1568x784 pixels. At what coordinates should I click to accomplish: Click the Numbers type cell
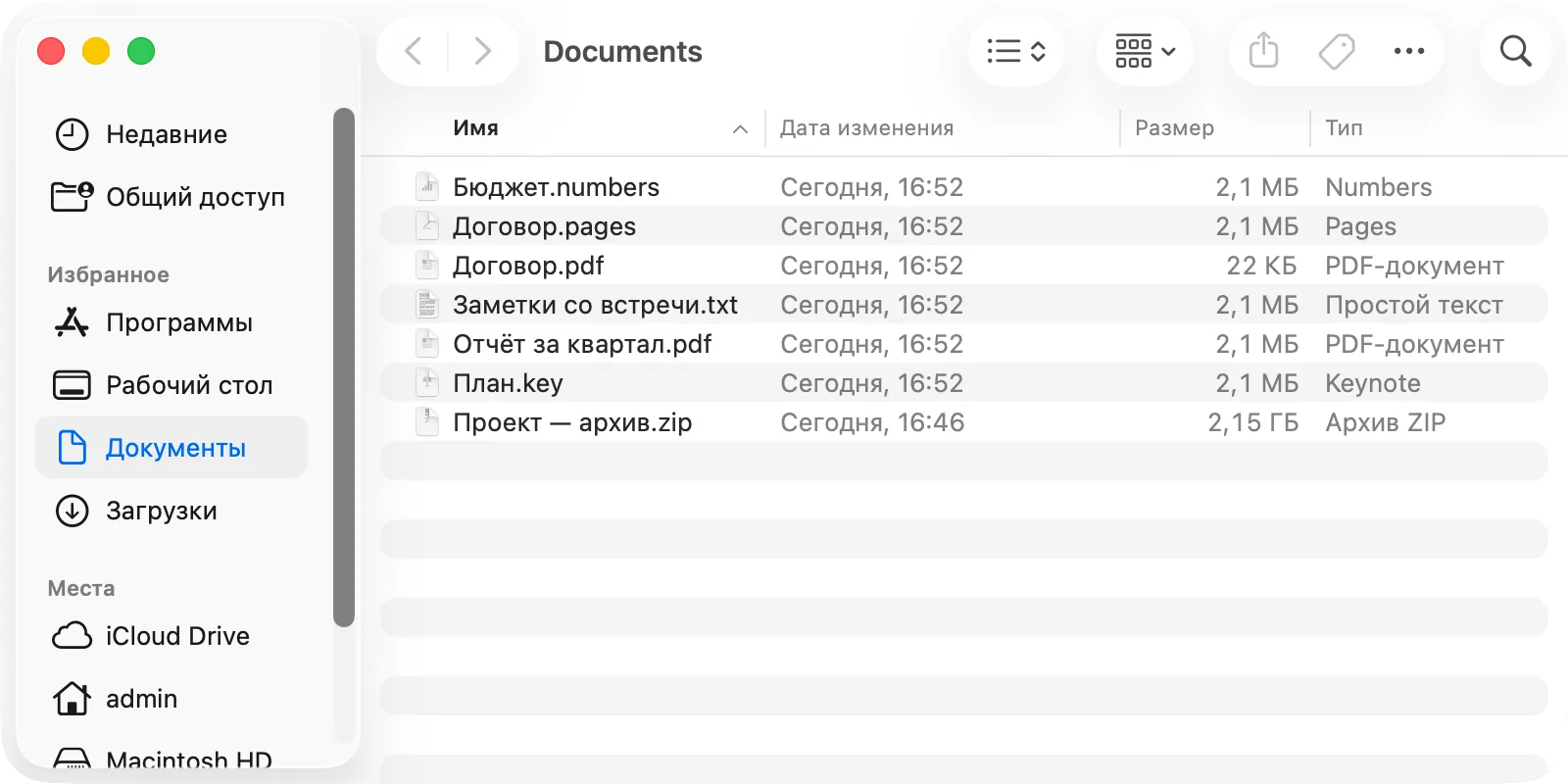[x=1378, y=187]
